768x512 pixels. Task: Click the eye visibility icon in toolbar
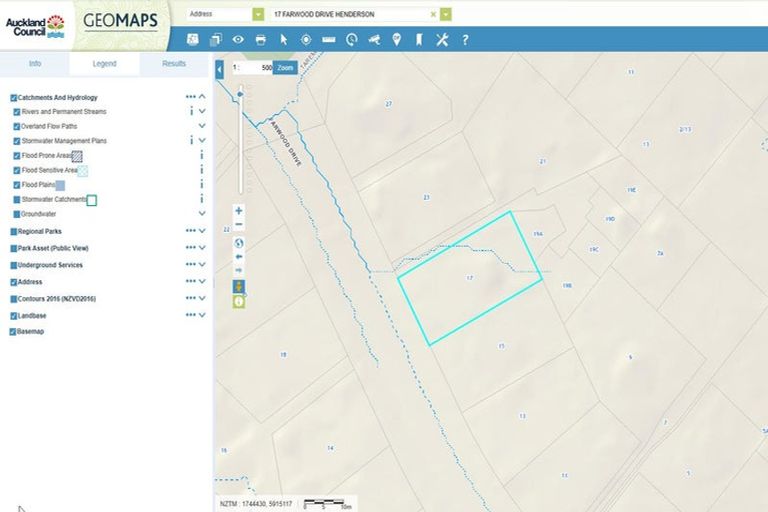pos(238,40)
